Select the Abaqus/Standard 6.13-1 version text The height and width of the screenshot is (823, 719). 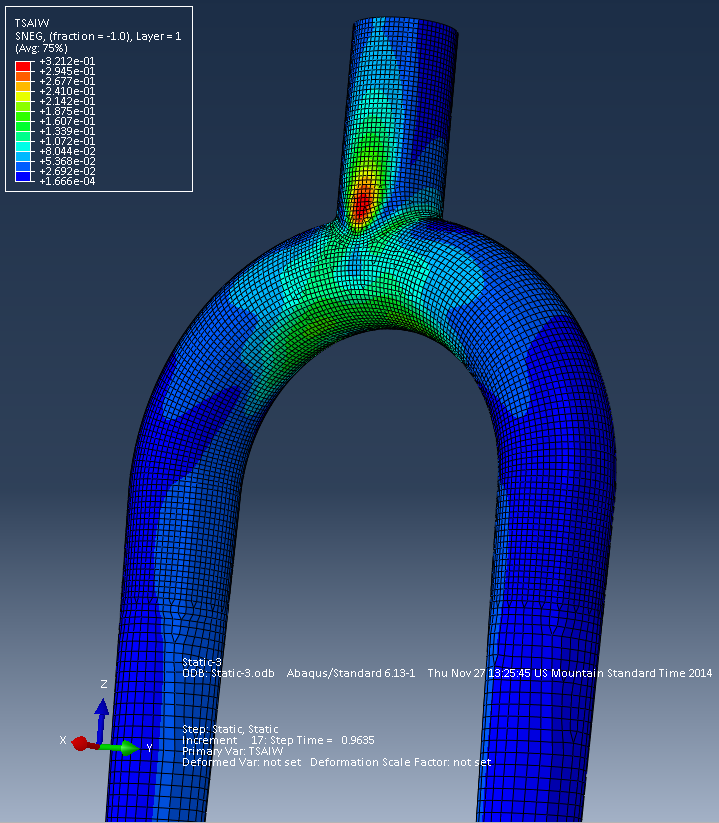tap(351, 673)
